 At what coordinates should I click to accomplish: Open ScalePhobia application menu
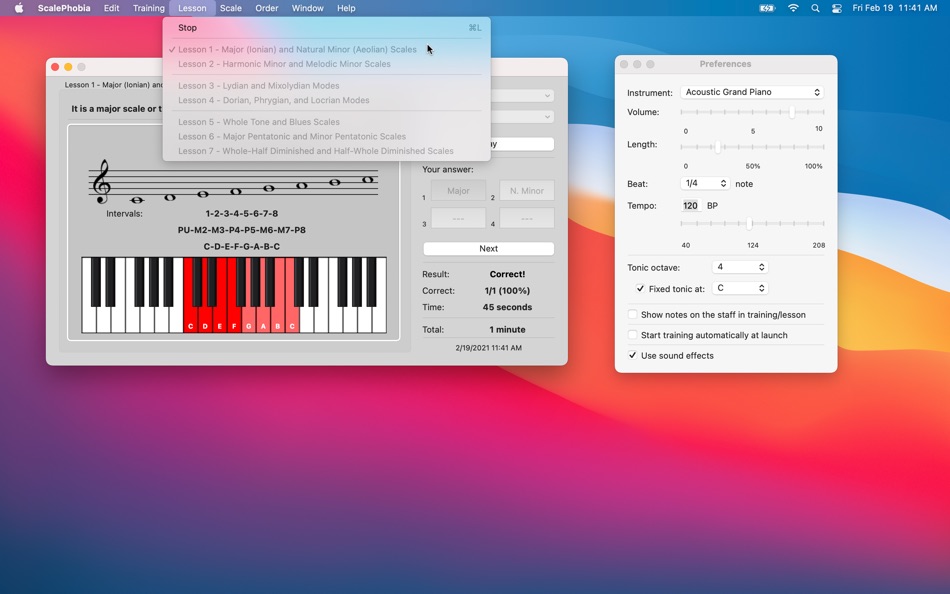(64, 8)
